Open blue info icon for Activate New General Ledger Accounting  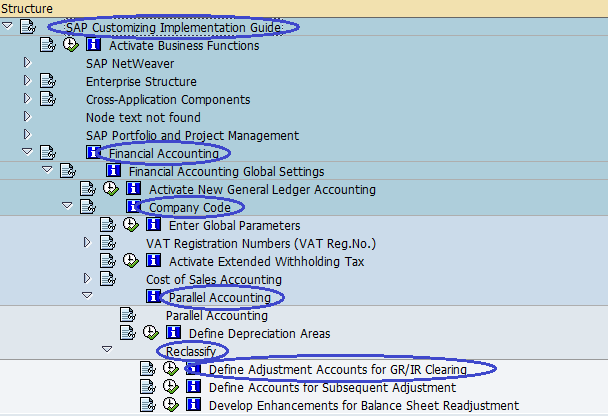133,188
